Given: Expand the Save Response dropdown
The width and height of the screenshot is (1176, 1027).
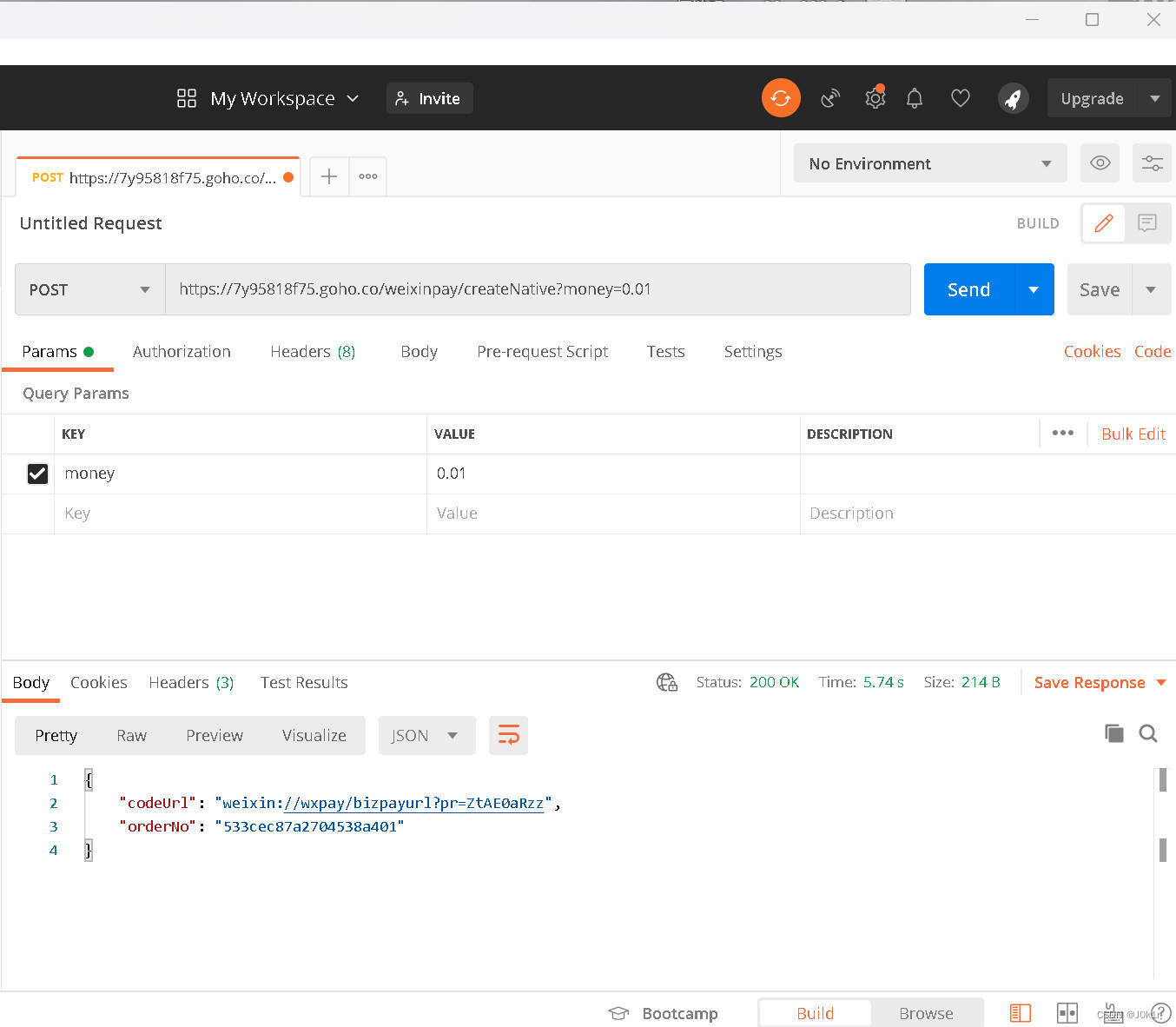Looking at the screenshot, I should [1161, 682].
